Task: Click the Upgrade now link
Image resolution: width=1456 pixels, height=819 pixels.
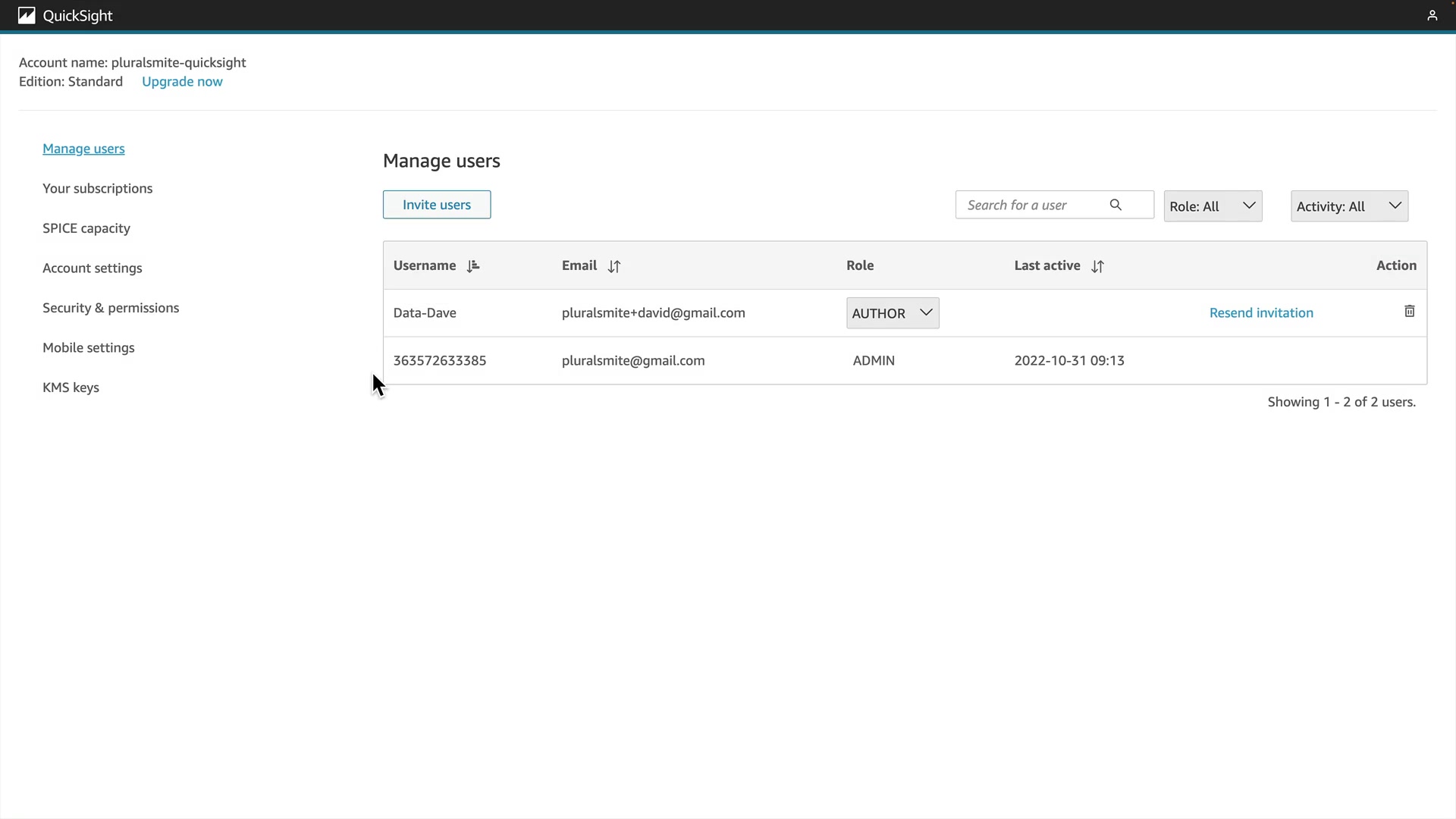Action: tap(182, 82)
